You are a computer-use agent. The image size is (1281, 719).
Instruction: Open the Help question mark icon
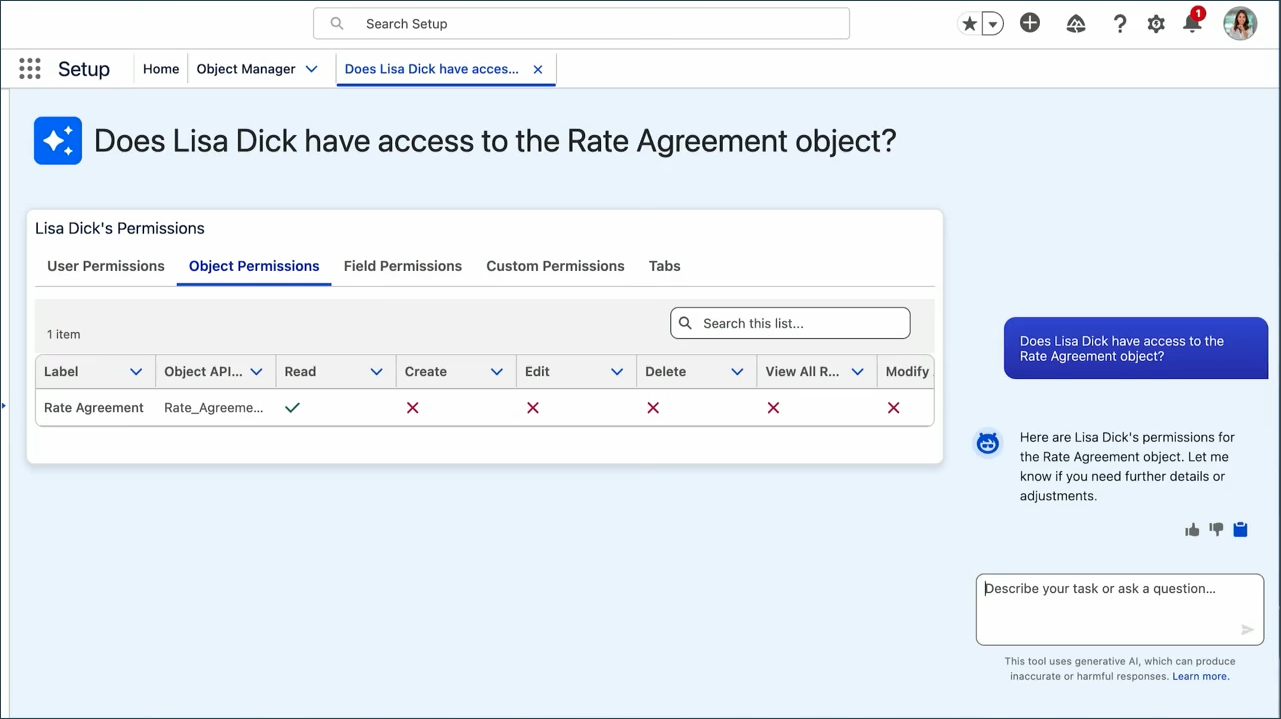1120,24
